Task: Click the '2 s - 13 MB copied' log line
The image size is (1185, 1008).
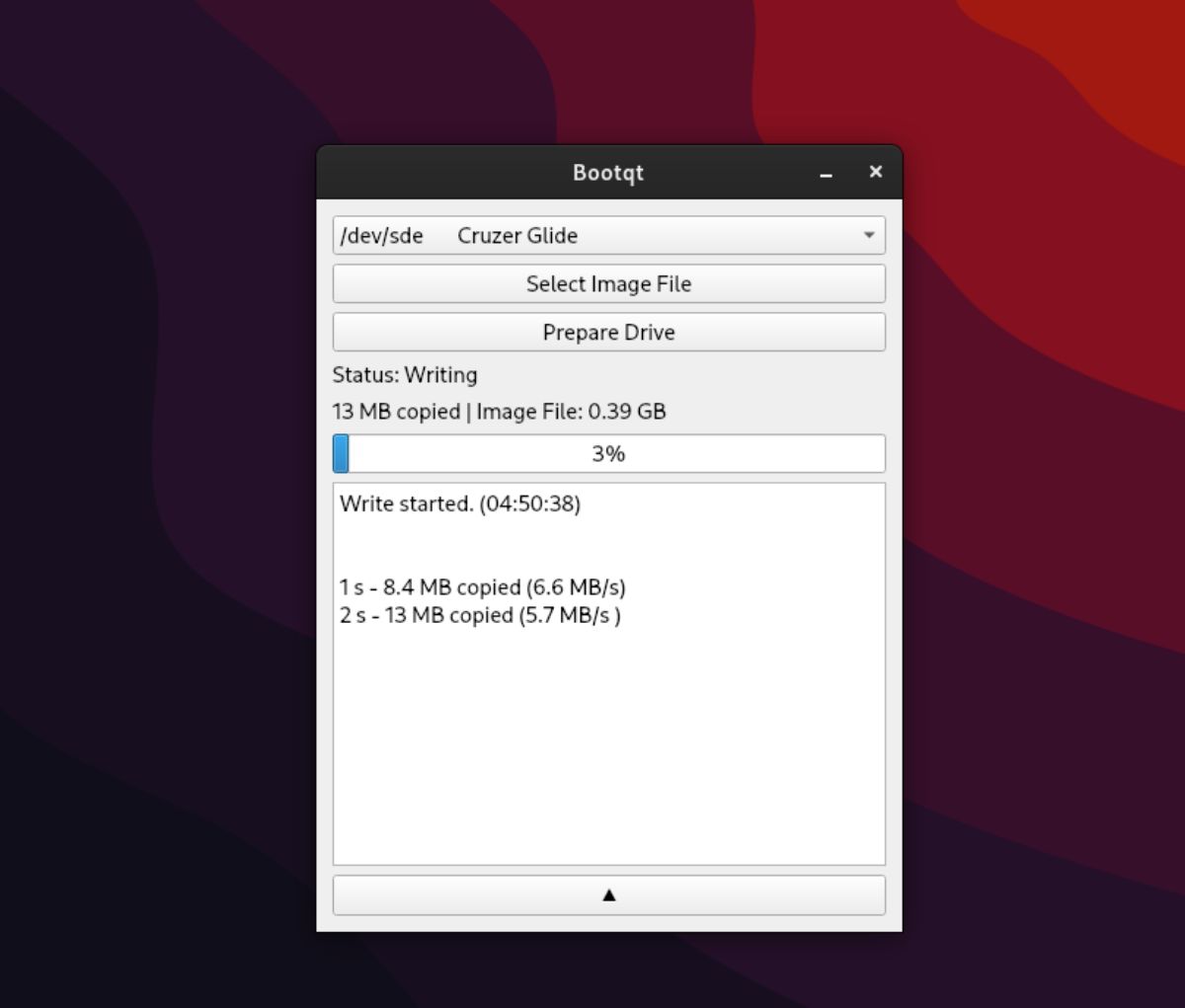Action: point(480,615)
